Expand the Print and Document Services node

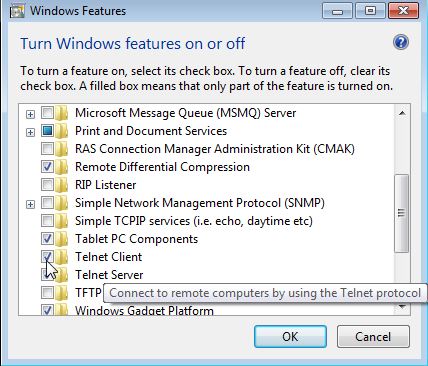pyautogui.click(x=30, y=132)
